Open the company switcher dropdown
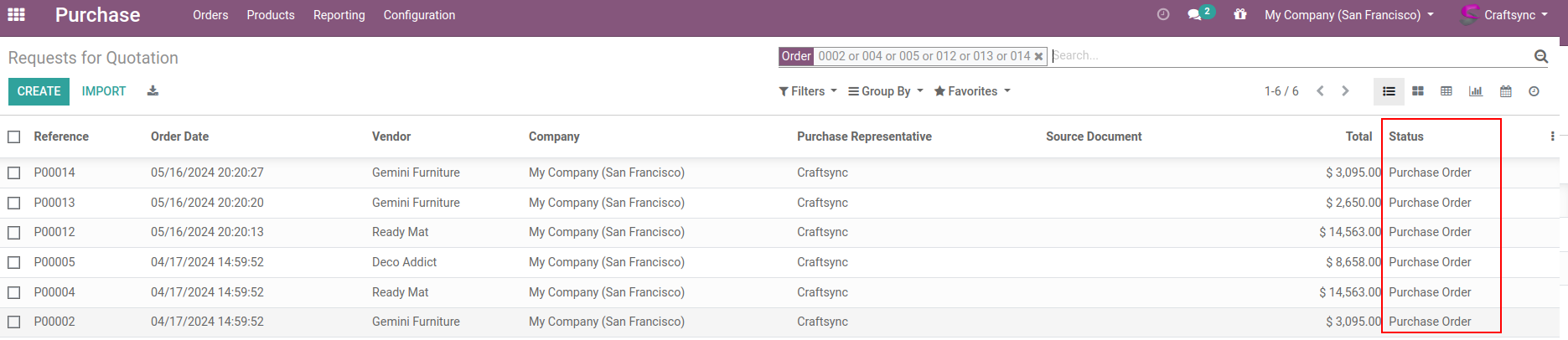Viewport: 1568px width, 340px height. [x=1348, y=15]
